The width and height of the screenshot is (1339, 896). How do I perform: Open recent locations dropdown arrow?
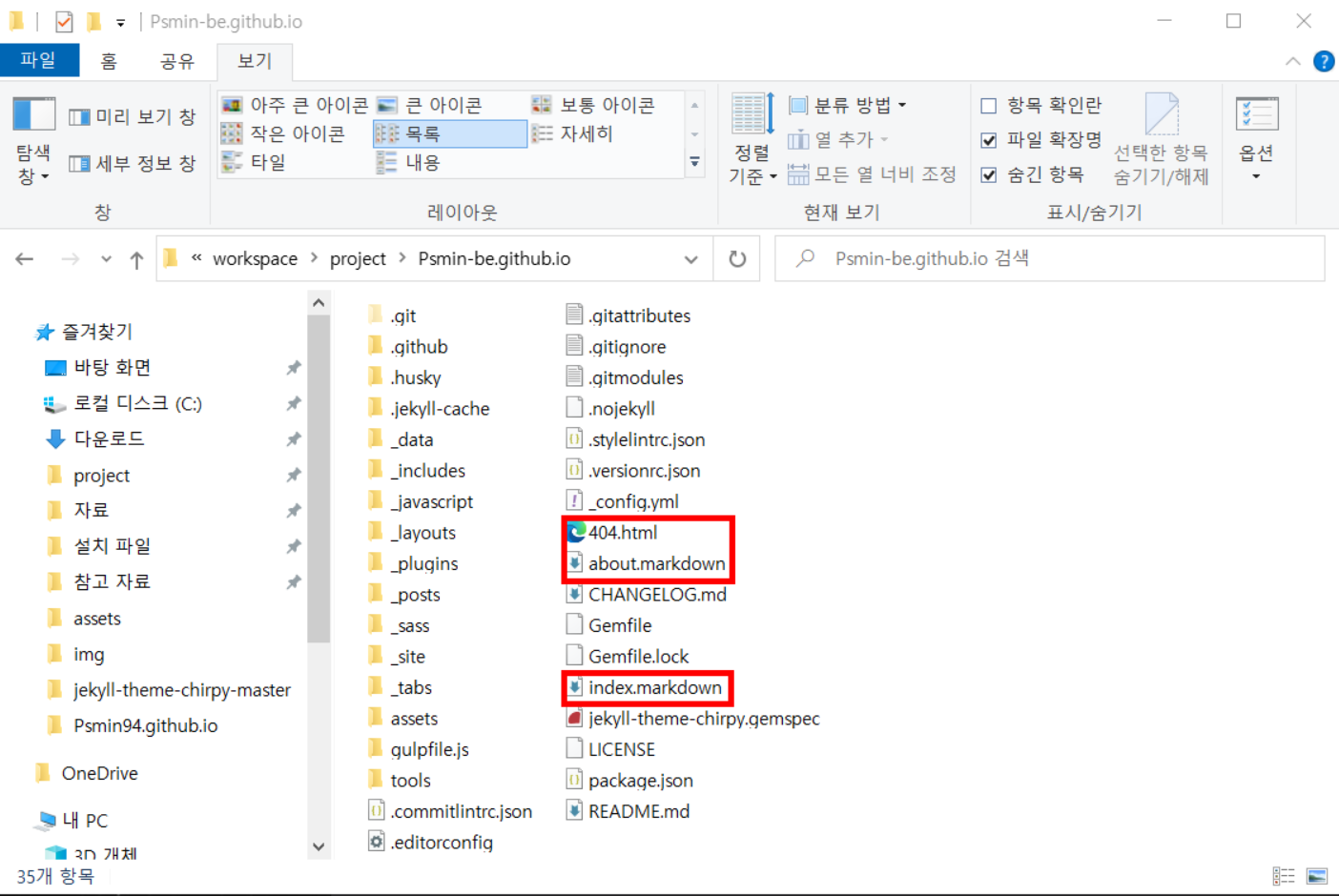(106, 259)
